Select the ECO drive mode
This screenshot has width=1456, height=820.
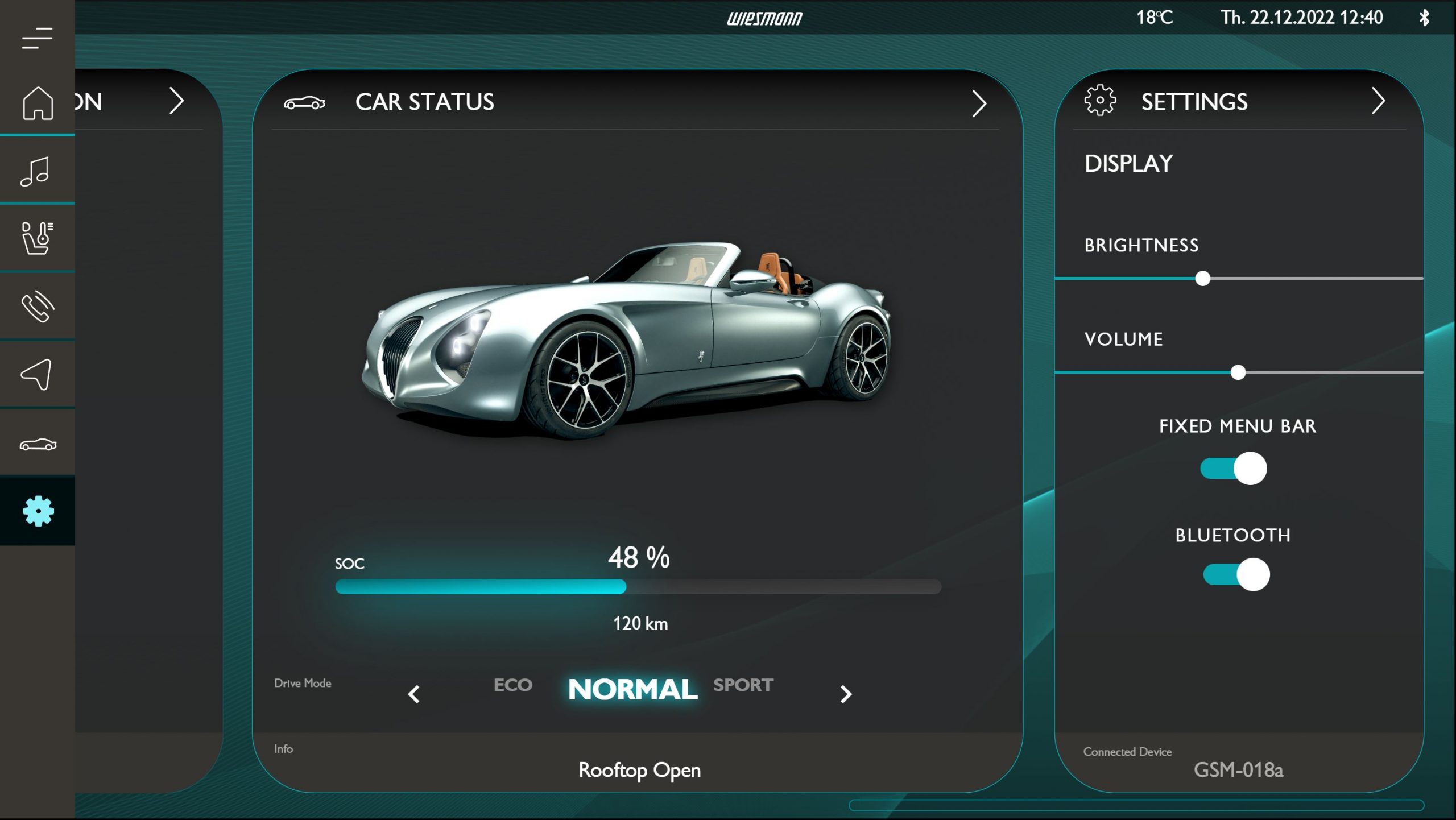tap(512, 685)
